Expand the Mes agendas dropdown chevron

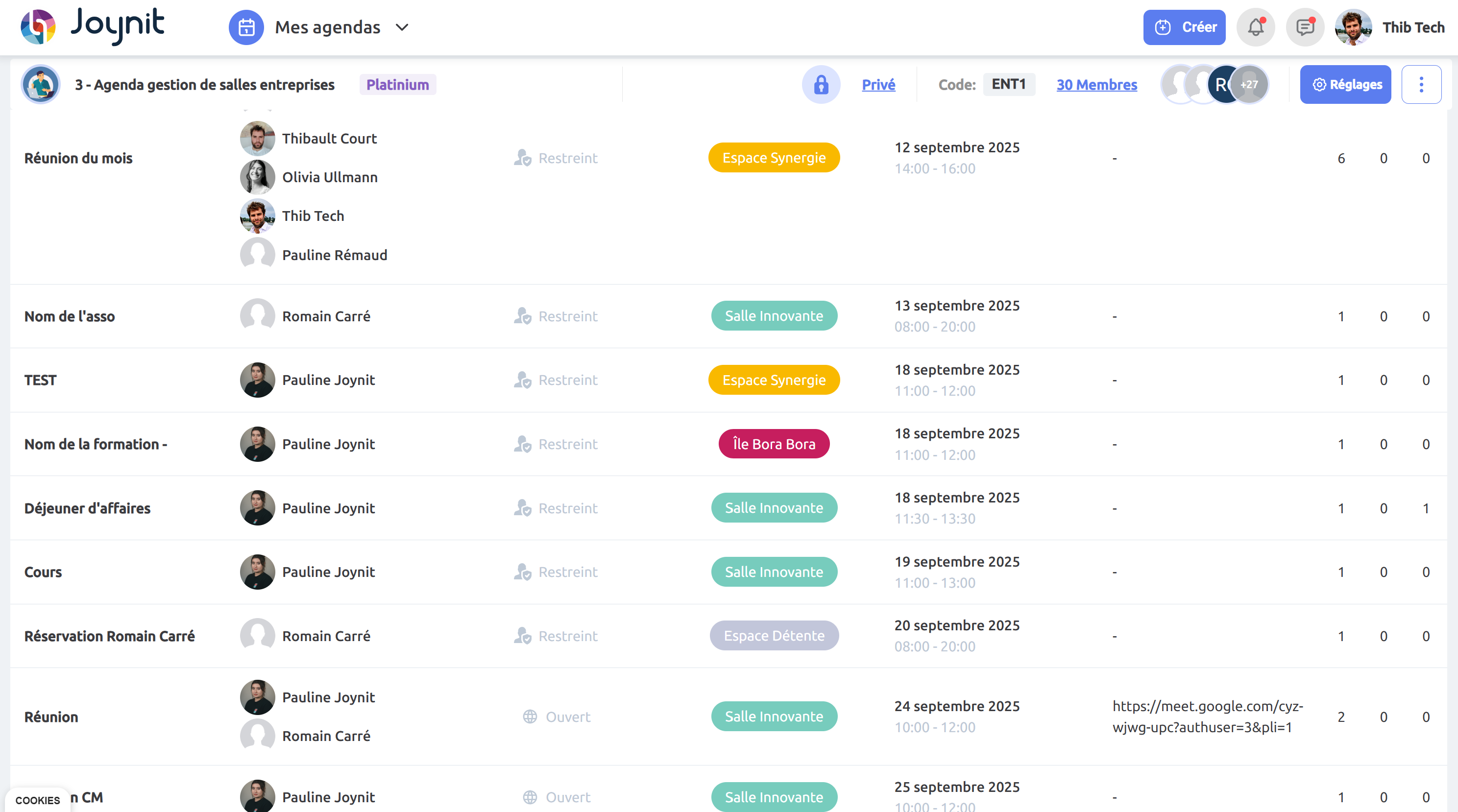coord(402,27)
